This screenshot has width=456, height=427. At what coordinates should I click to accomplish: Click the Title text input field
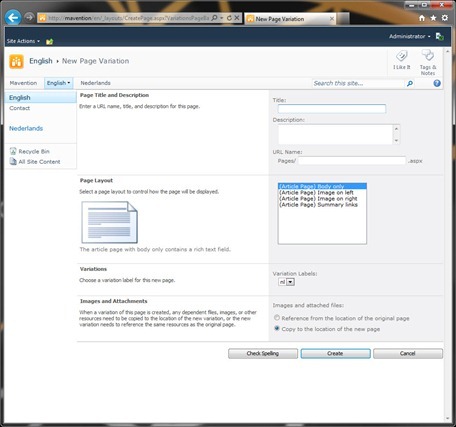coord(332,109)
